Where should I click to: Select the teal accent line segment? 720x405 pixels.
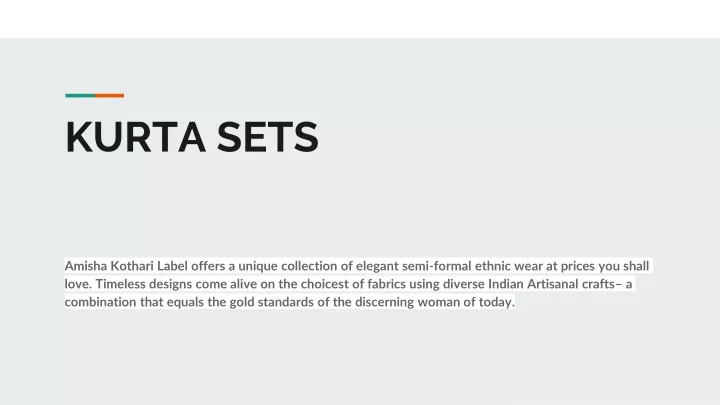[x=80, y=96]
